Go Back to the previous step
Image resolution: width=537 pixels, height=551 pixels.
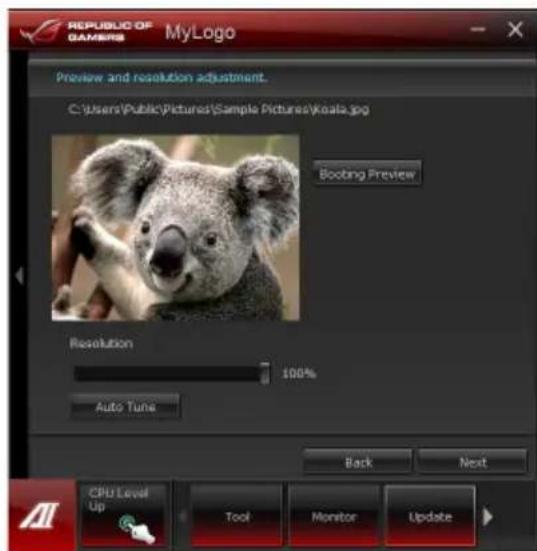[358, 462]
